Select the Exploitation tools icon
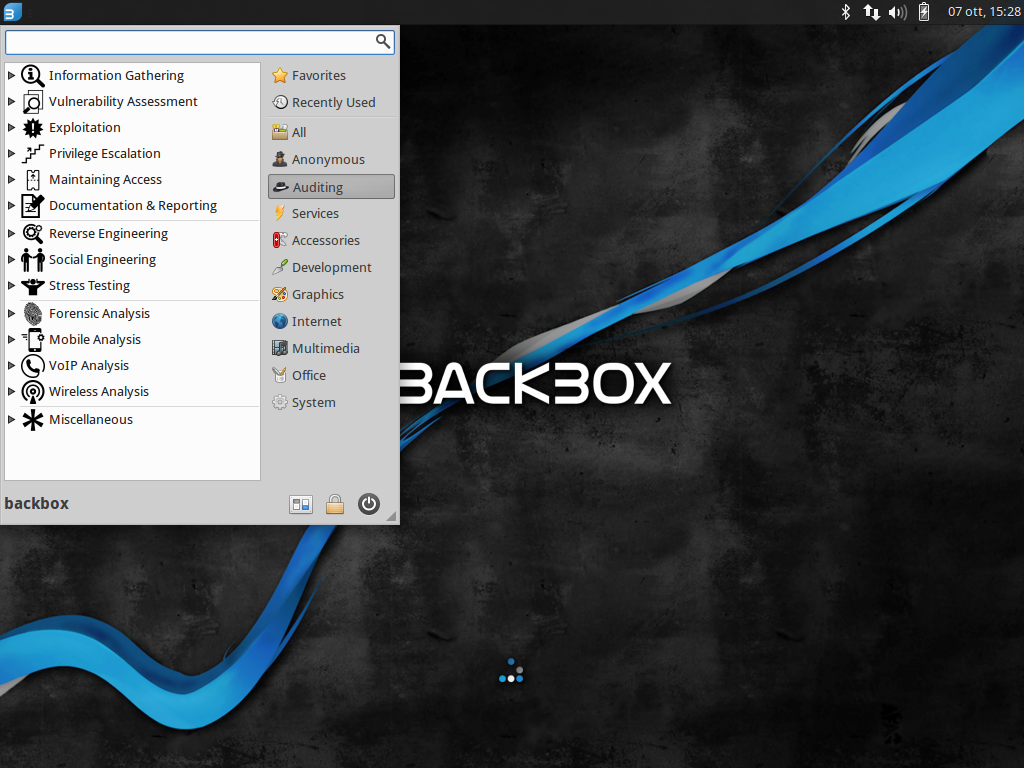The height and width of the screenshot is (768, 1024). [31, 127]
